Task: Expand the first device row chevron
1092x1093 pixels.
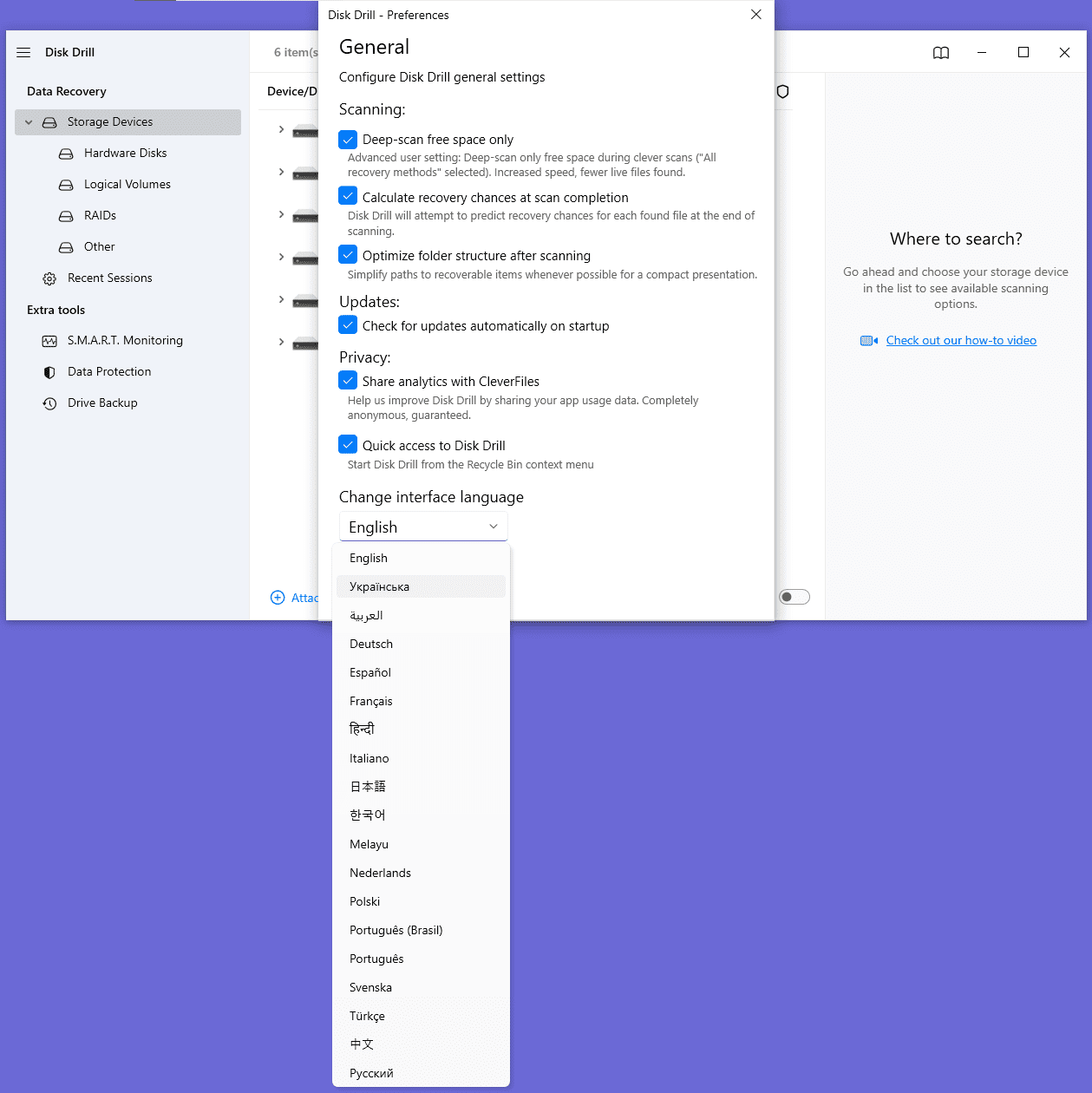Action: (x=281, y=129)
